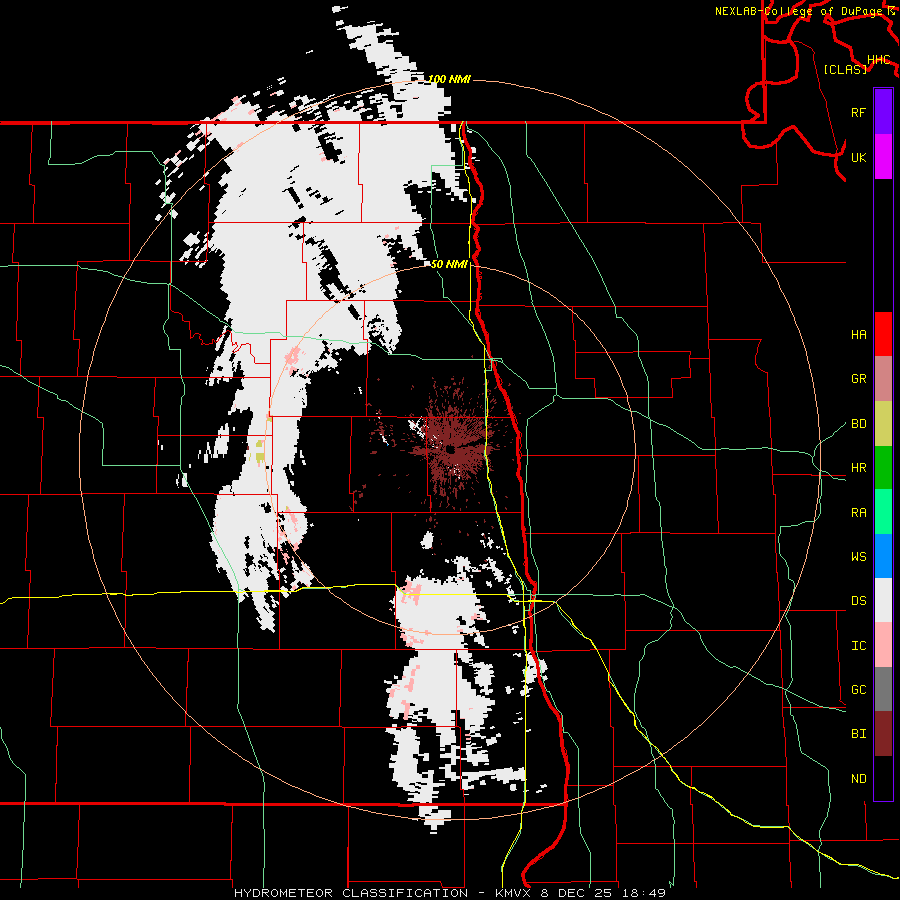Screen dimensions: 900x900
Task: Click the [CLAS] label
Action: pyautogui.click(x=845, y=69)
